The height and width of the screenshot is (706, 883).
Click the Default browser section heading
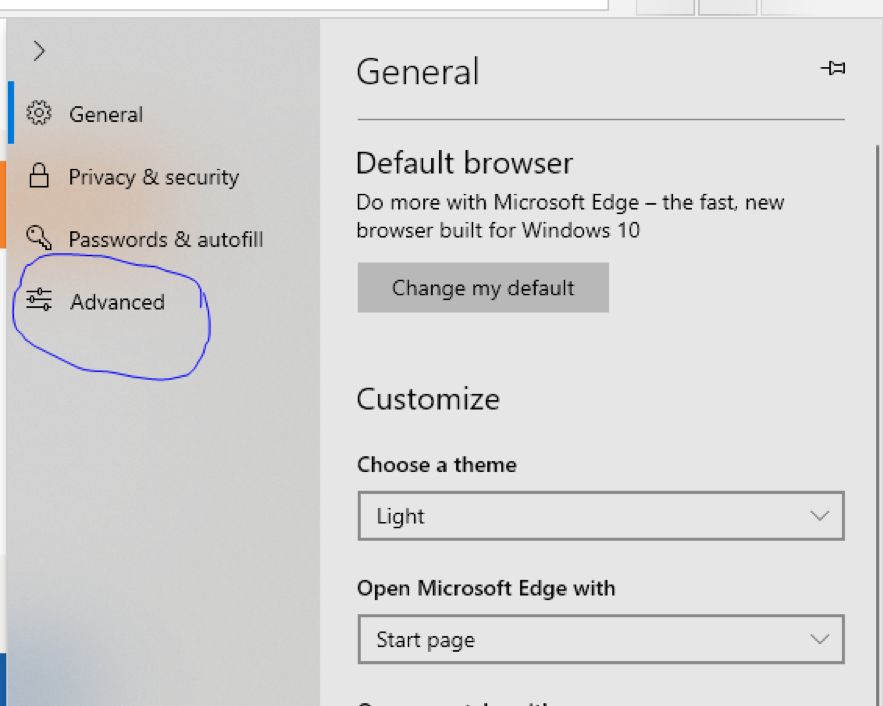point(464,163)
